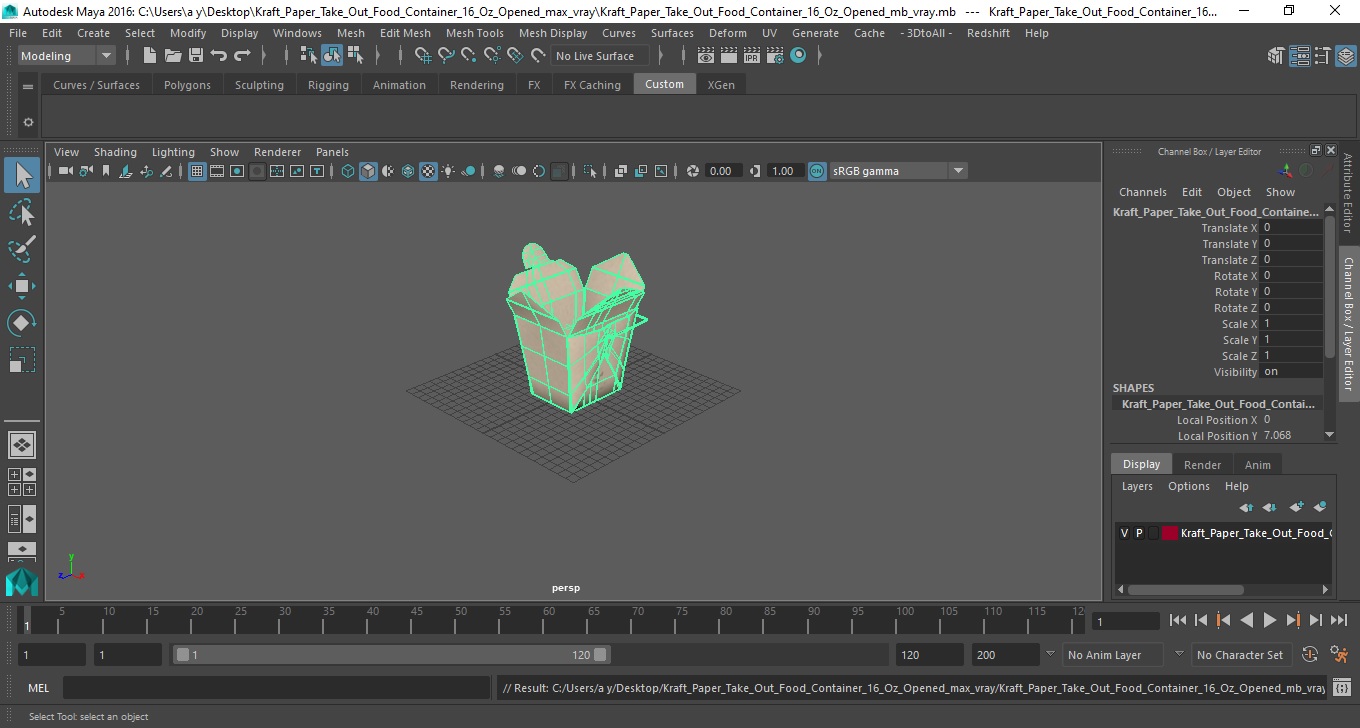This screenshot has width=1360, height=728.
Task: Switch to Polygons shelf tab
Action: pyautogui.click(x=187, y=85)
